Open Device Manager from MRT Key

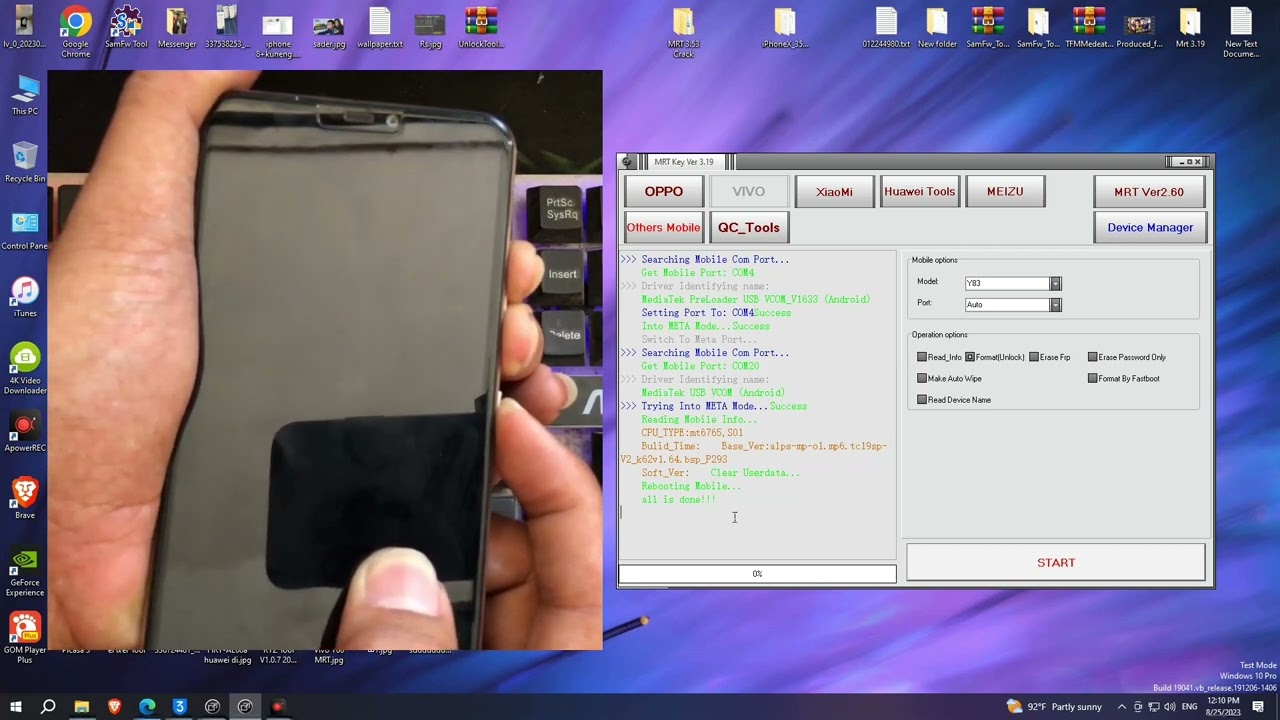coord(1150,227)
